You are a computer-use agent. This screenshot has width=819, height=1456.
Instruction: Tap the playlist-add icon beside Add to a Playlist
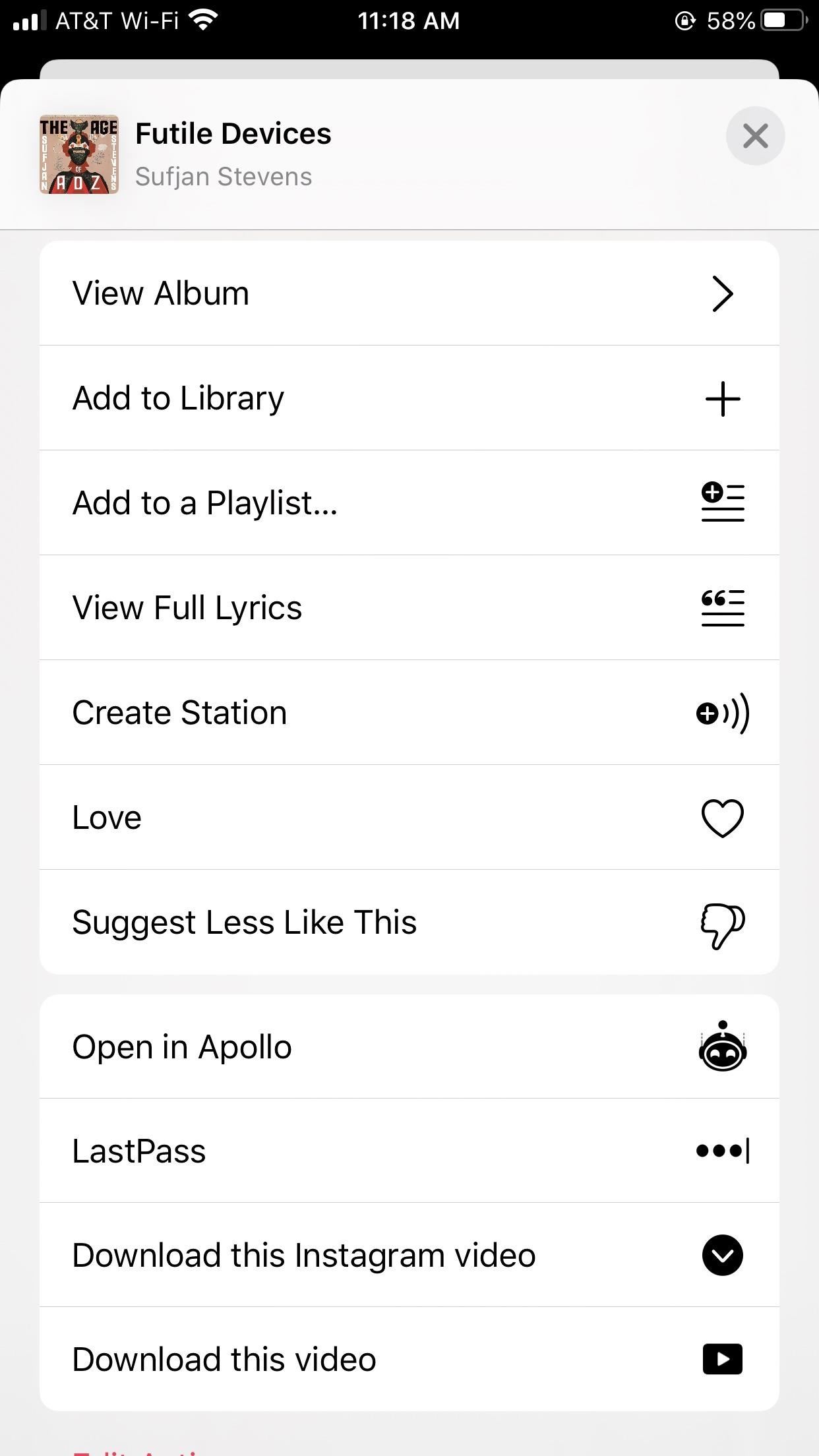pos(723,502)
